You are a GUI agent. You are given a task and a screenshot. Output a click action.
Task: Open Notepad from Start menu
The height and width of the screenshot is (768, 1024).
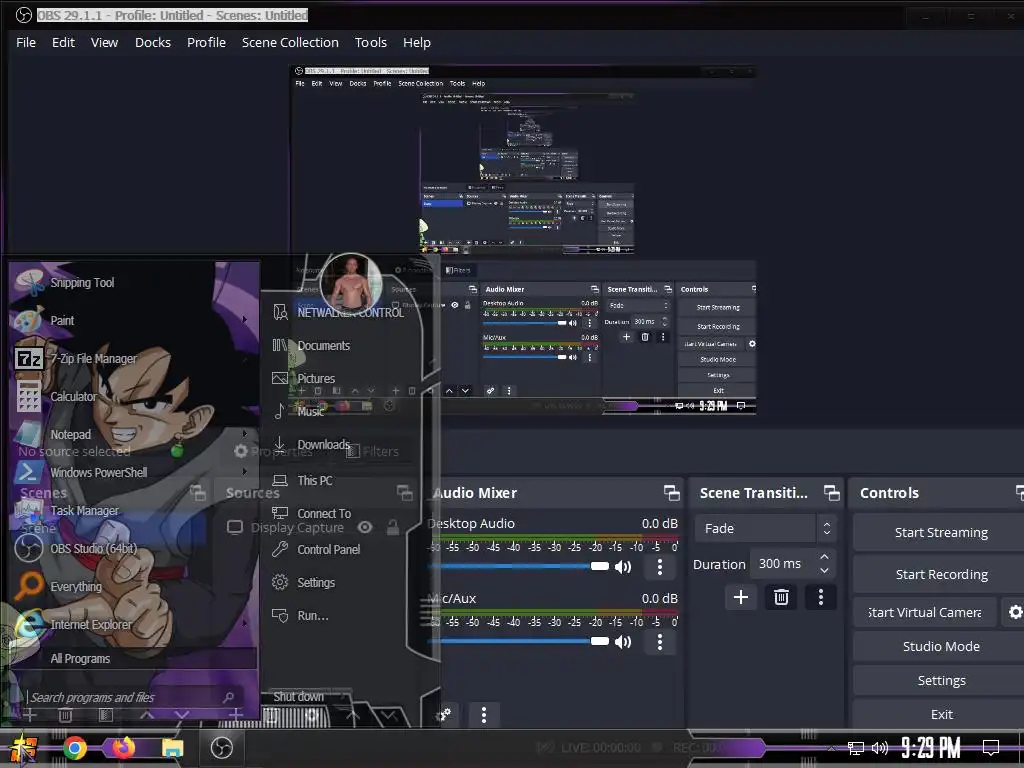pos(71,434)
